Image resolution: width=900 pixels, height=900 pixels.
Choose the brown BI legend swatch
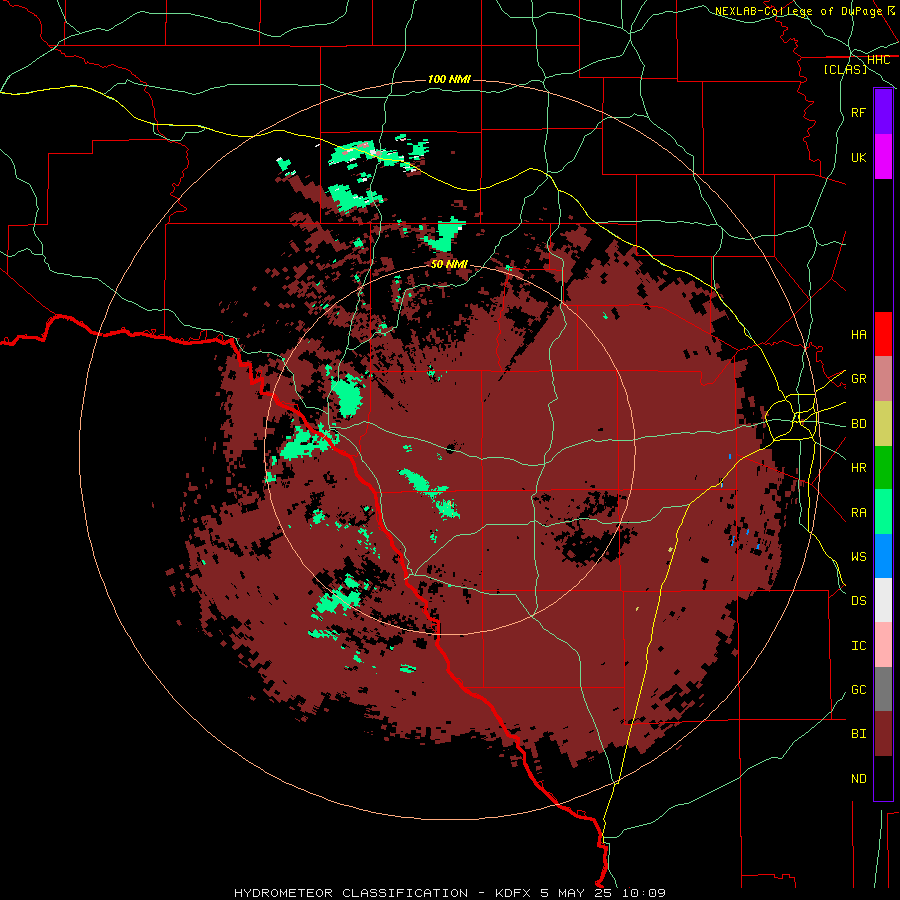pos(883,734)
